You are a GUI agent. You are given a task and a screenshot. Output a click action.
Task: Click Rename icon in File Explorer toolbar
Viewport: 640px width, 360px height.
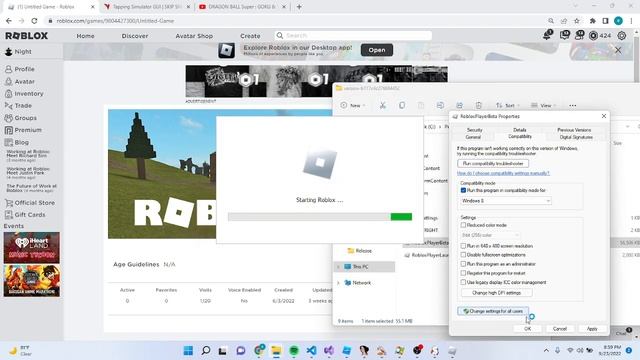pyautogui.click(x=440, y=105)
